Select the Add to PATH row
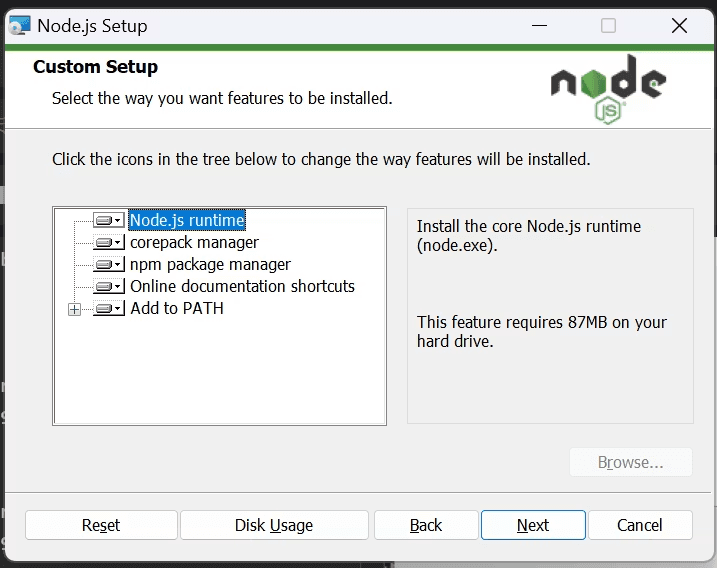The height and width of the screenshot is (568, 717). pos(177,308)
